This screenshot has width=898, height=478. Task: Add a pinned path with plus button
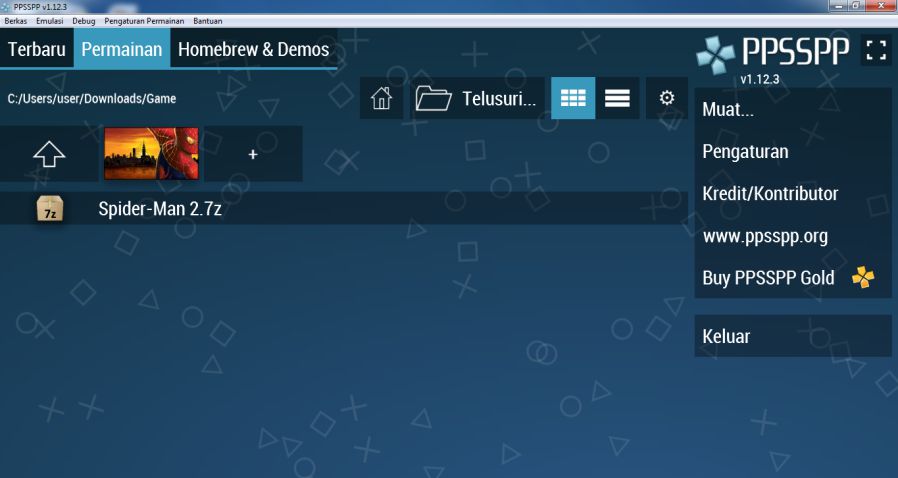click(253, 154)
